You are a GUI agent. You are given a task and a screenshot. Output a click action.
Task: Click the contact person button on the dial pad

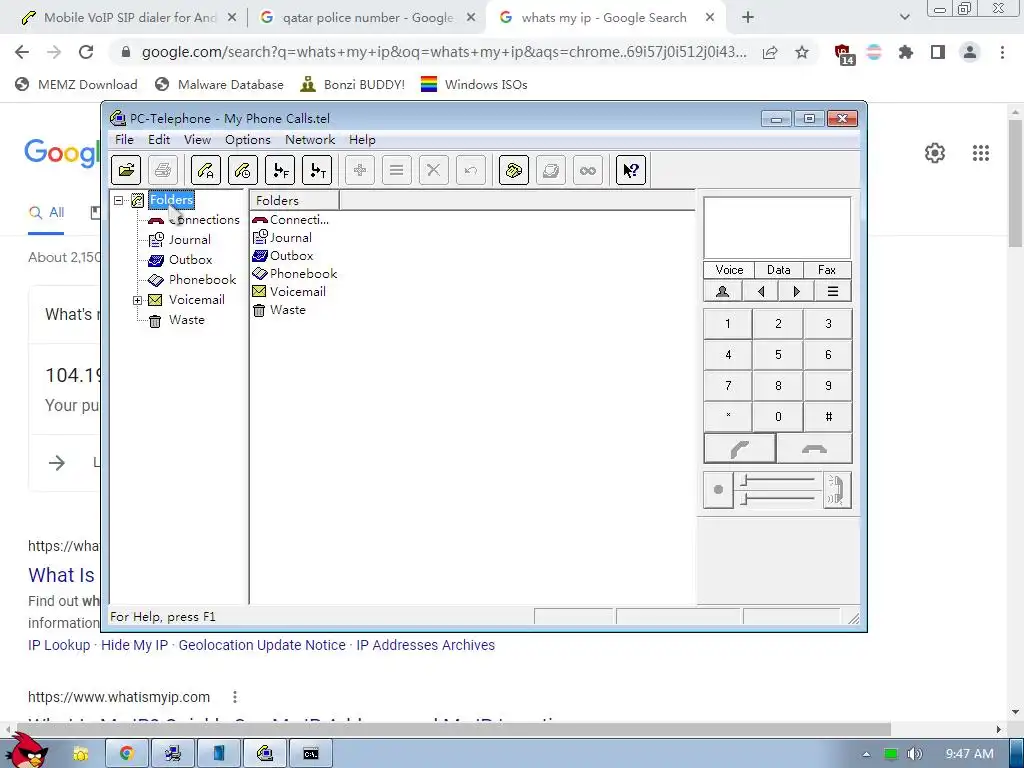pyautogui.click(x=722, y=291)
